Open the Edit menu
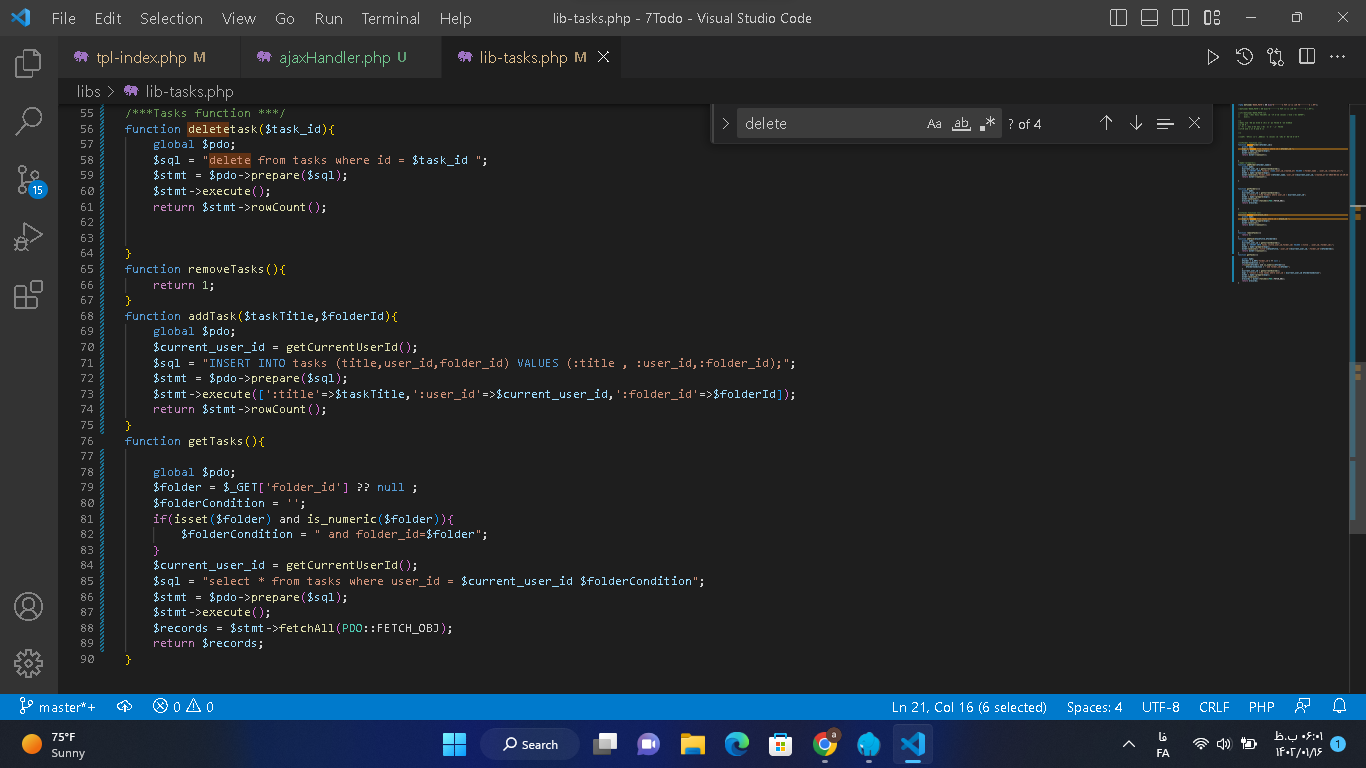The width and height of the screenshot is (1366, 768). coord(108,18)
